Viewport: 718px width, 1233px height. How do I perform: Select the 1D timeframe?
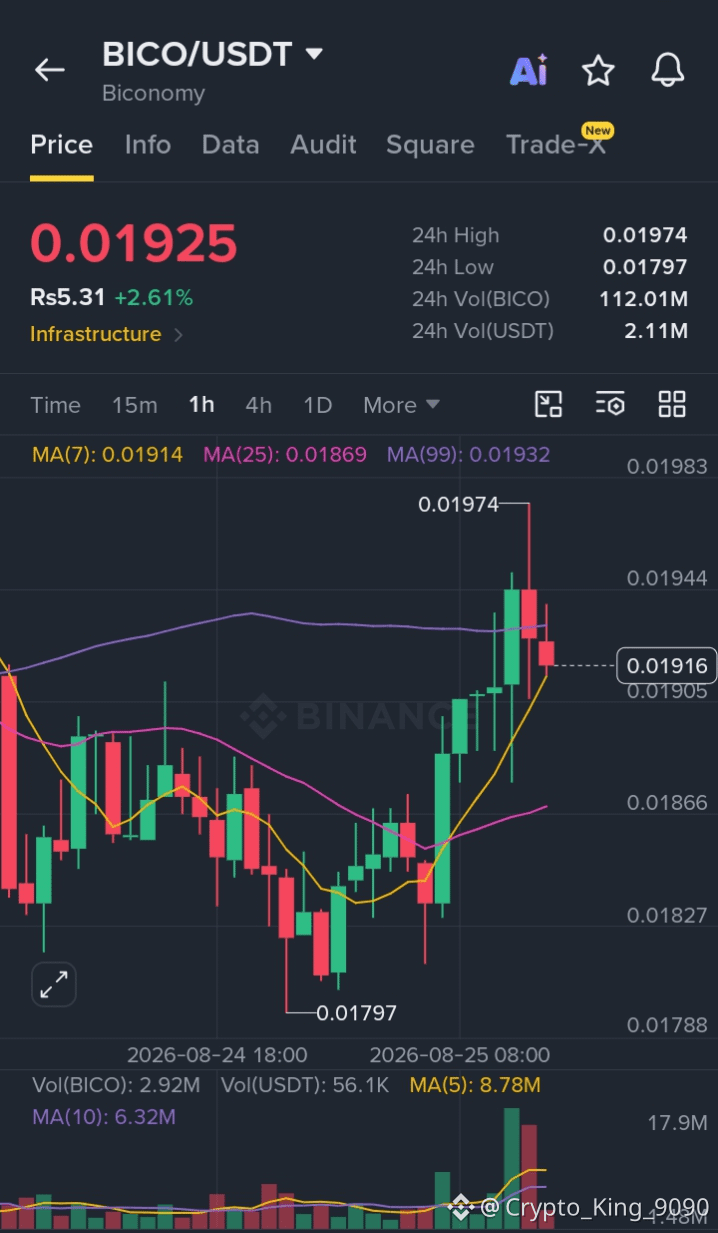tap(318, 405)
